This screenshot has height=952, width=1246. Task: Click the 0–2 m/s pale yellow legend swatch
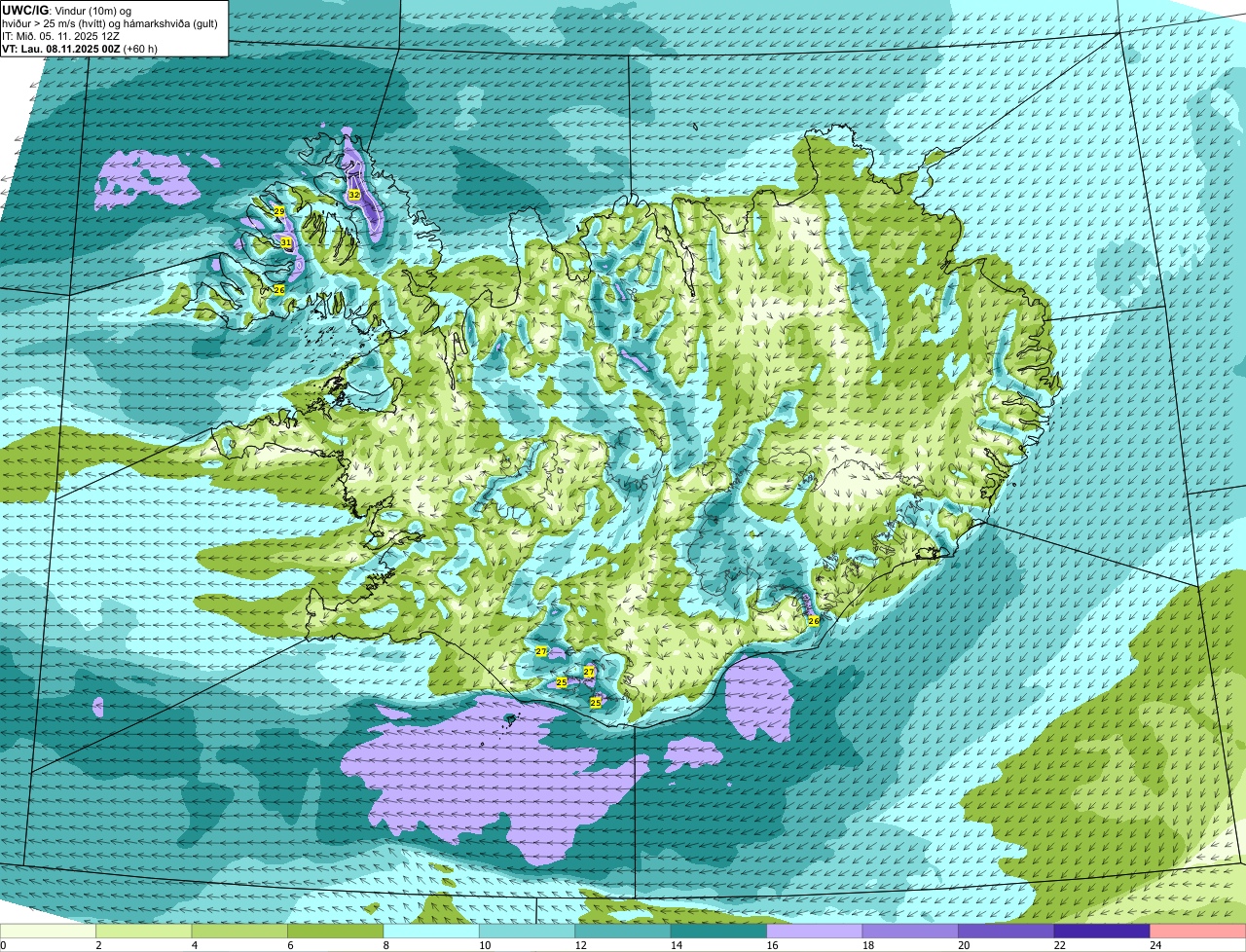49,931
